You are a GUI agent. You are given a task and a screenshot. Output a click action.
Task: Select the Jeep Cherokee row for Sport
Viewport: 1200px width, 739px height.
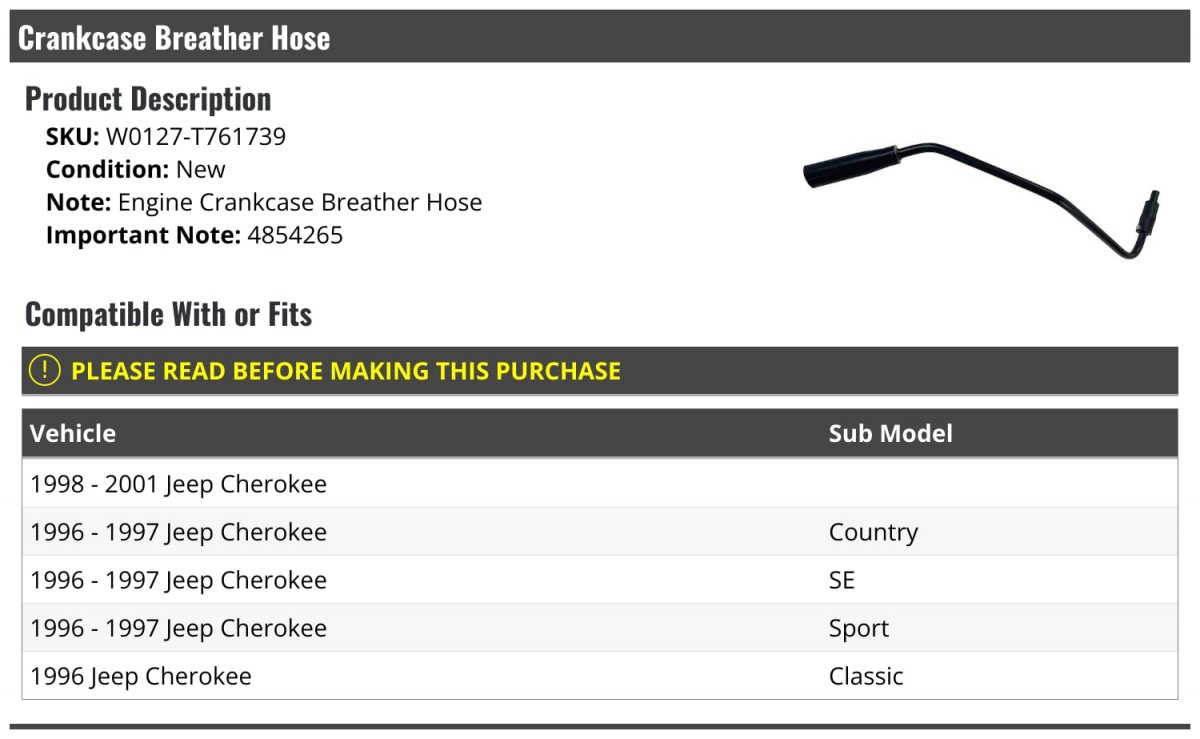point(600,628)
